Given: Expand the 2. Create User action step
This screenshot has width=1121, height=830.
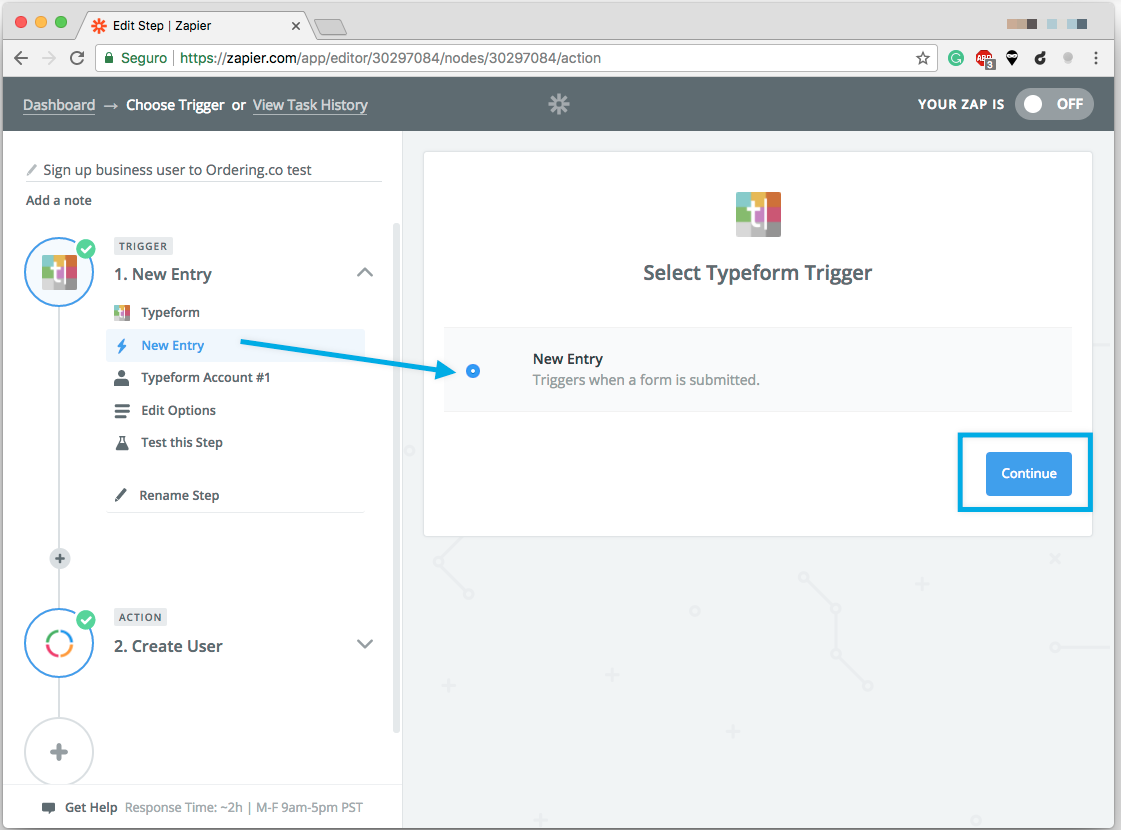Looking at the screenshot, I should click(365, 644).
